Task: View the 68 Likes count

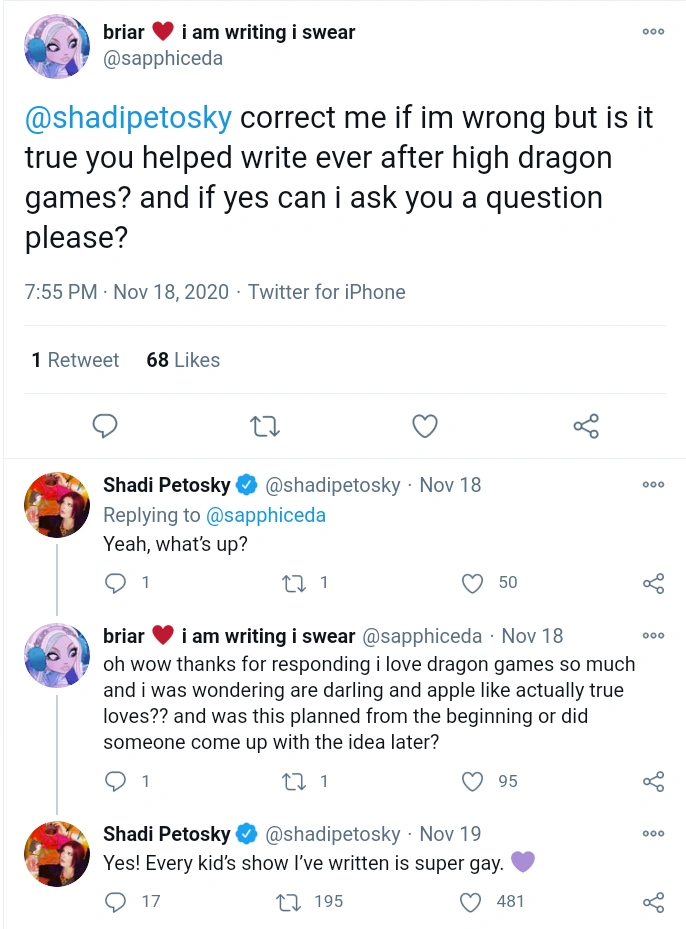Action: pyautogui.click(x=182, y=359)
